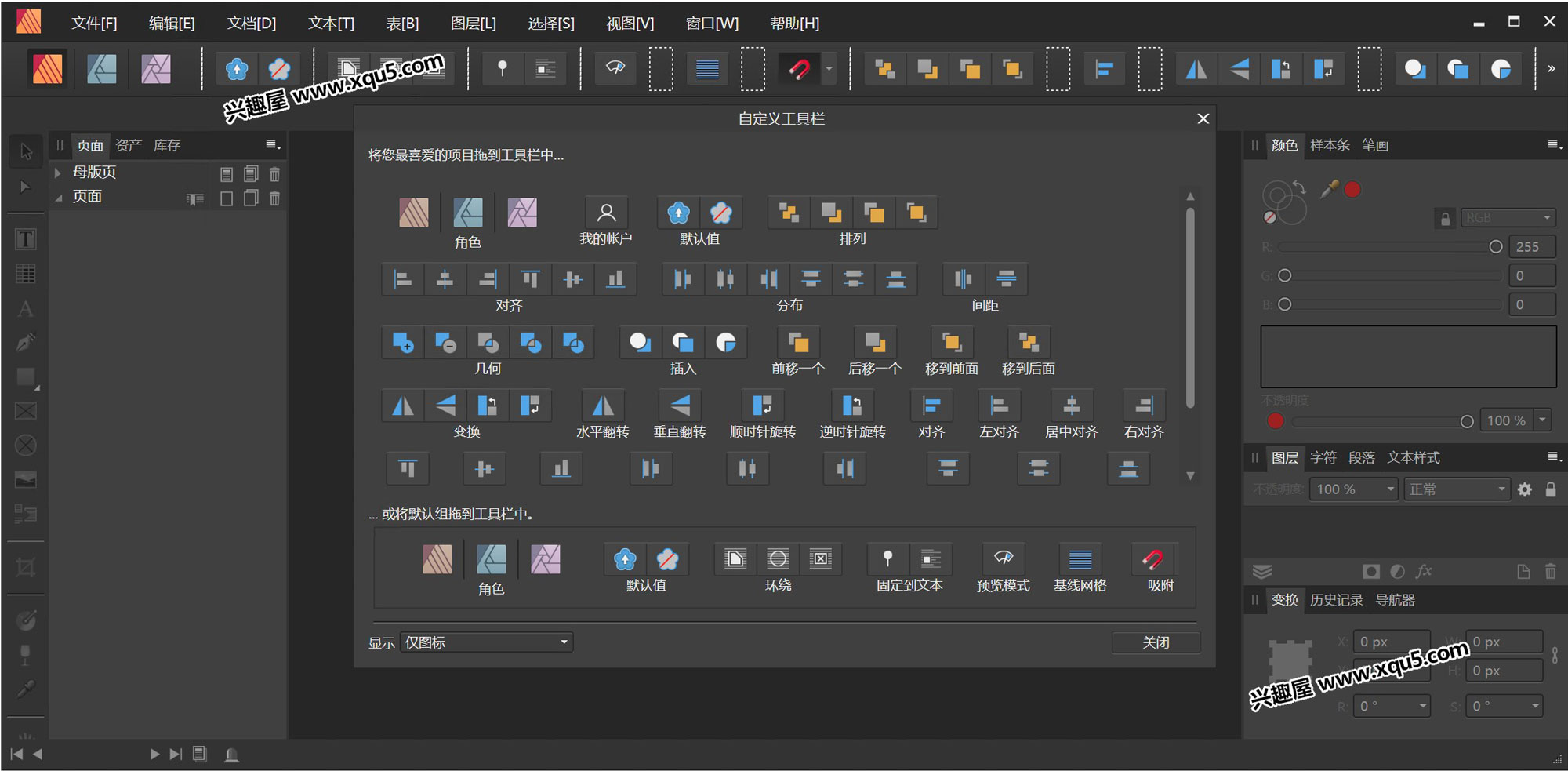Click the My Account (我的帐户) icon
Image resolution: width=1568 pixels, height=771 pixels.
coord(606,213)
